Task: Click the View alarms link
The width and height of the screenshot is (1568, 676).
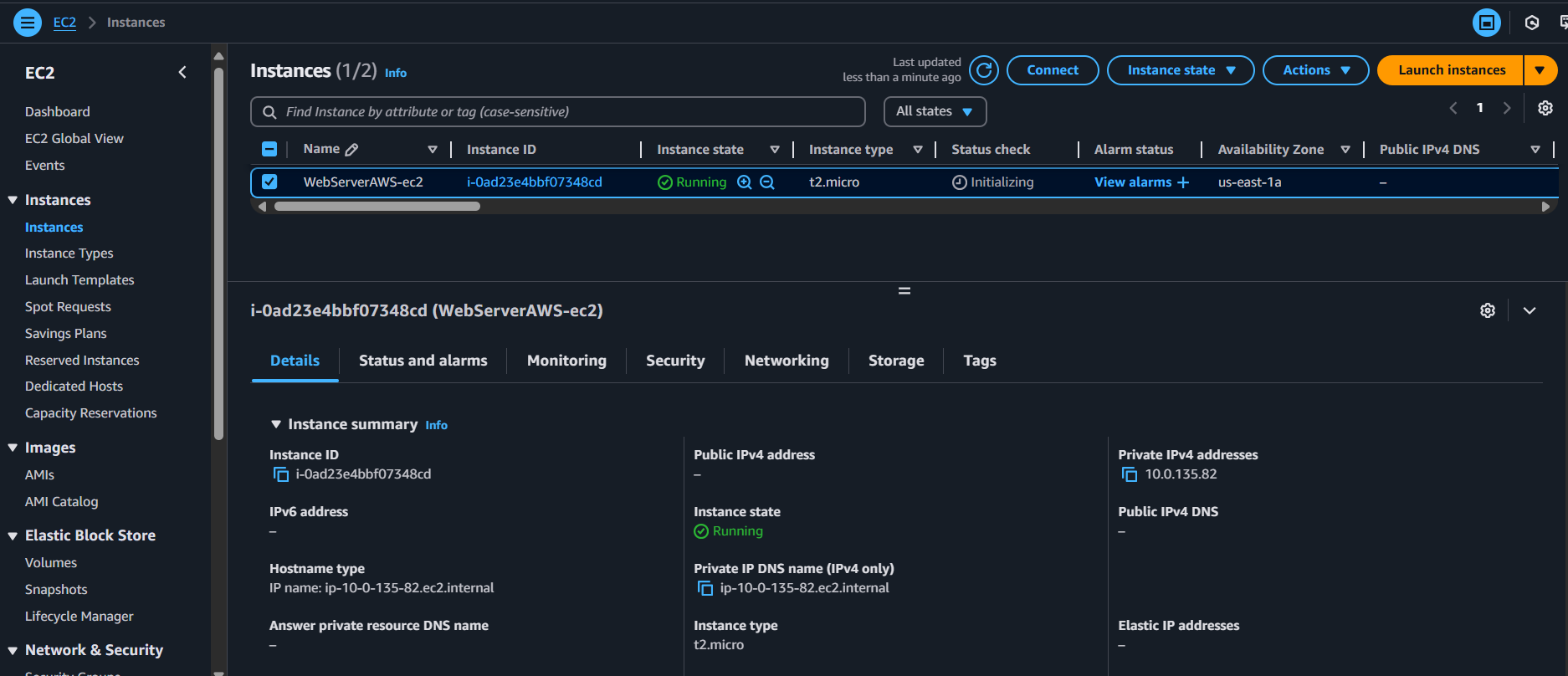Action: click(x=1133, y=182)
